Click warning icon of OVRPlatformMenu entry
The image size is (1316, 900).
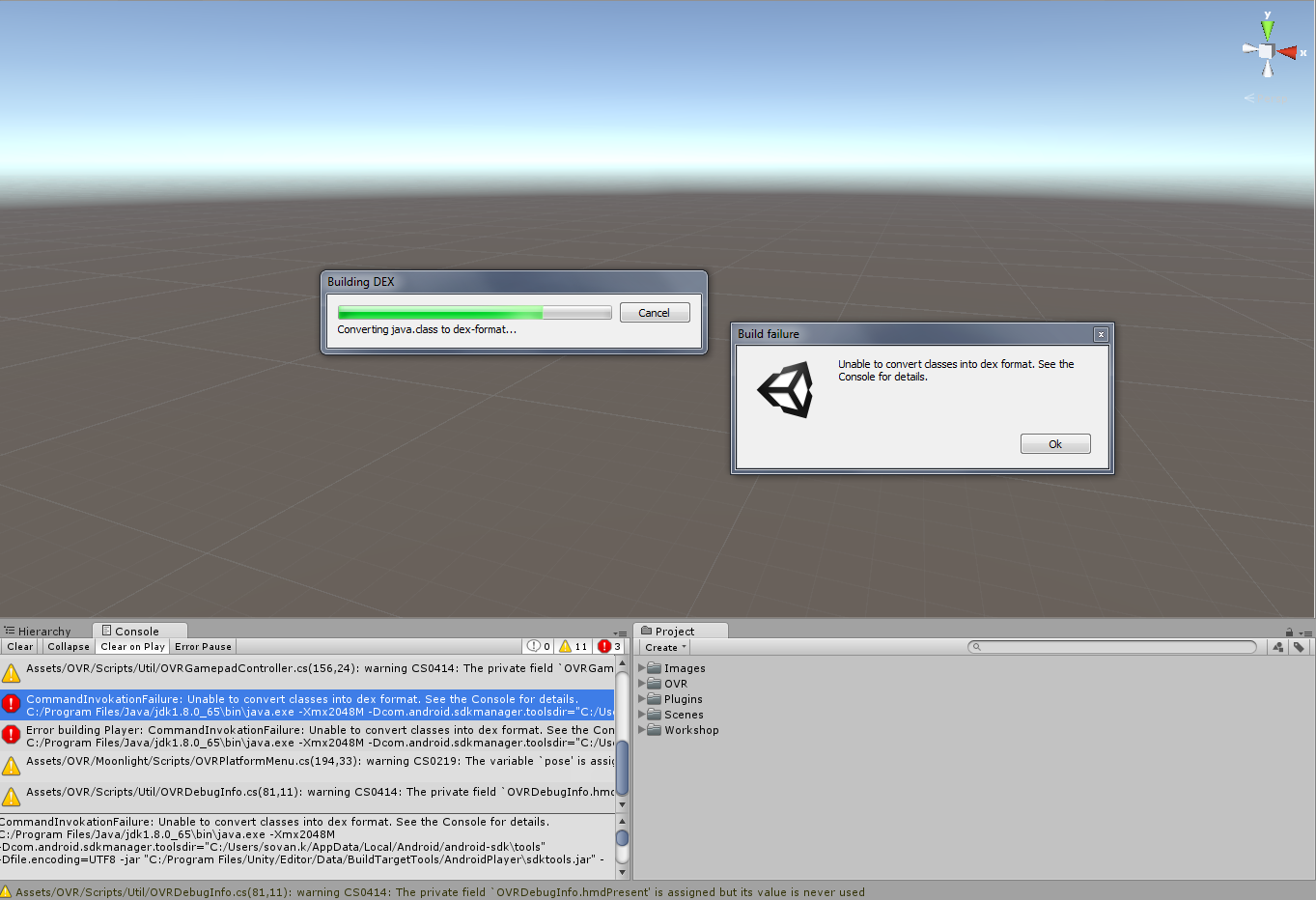point(11,766)
